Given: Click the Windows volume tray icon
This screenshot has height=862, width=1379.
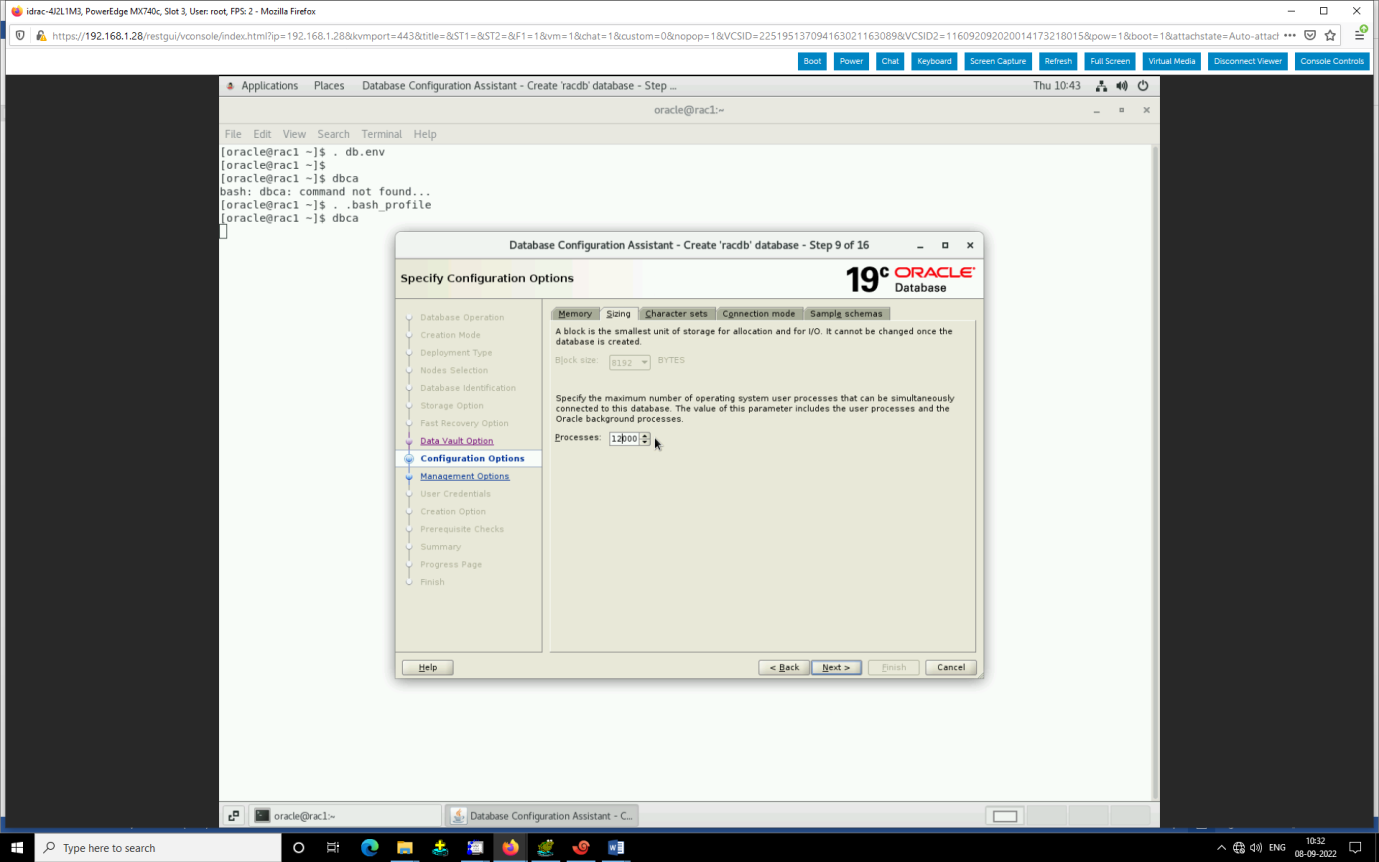Looking at the screenshot, I should (x=1255, y=848).
